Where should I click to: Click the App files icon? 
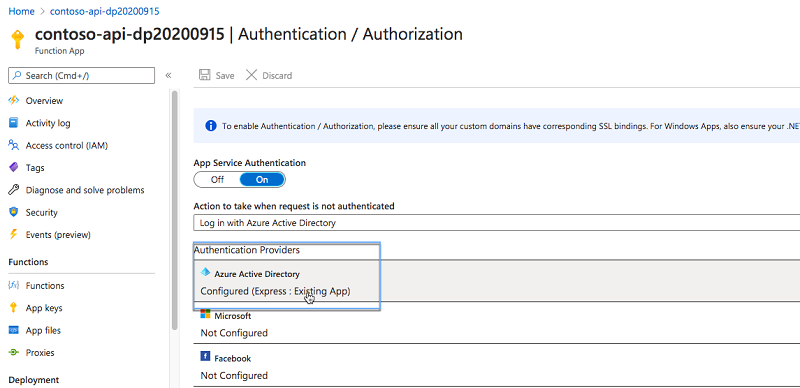[13, 330]
